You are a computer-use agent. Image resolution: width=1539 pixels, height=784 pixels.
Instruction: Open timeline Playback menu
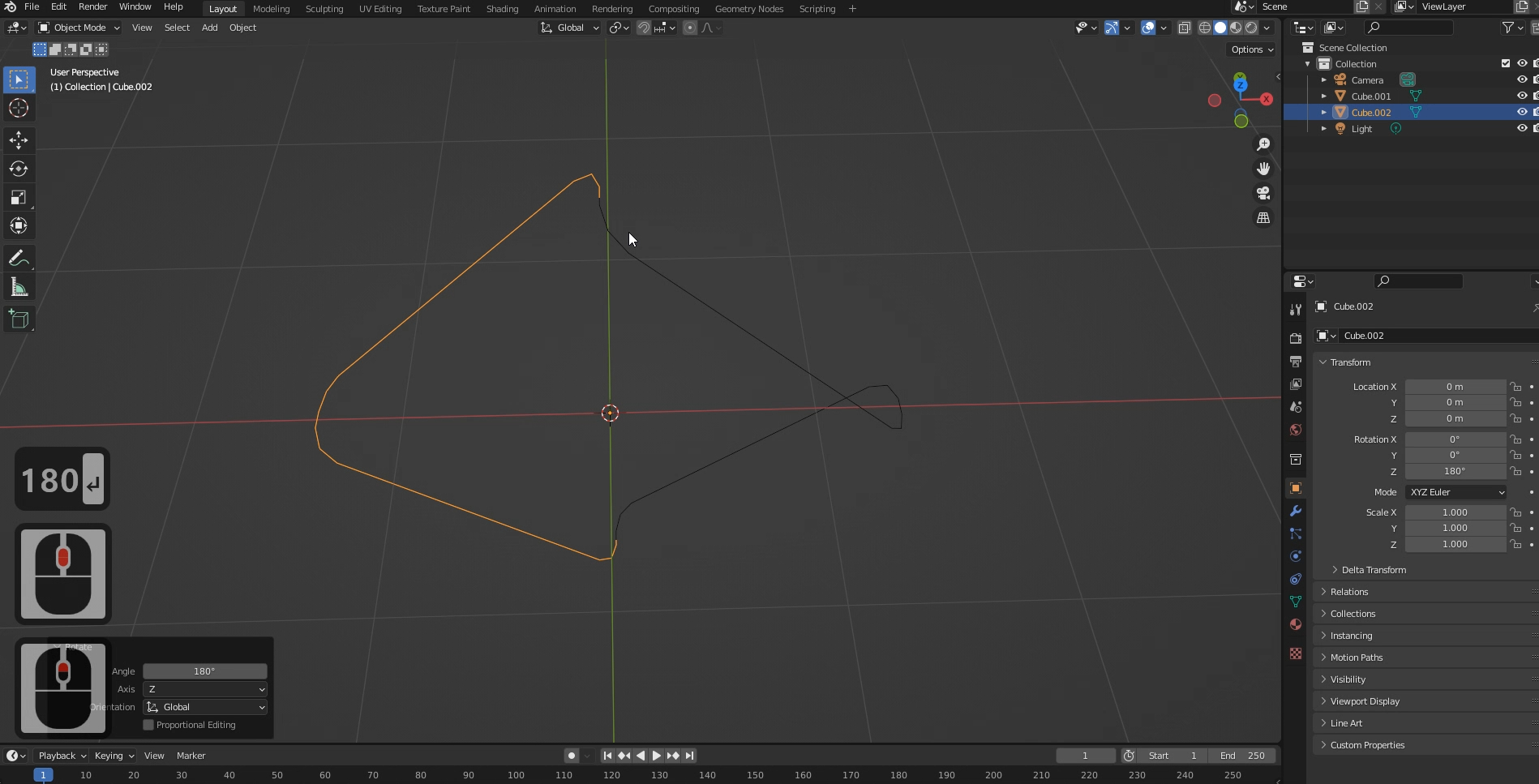point(62,756)
